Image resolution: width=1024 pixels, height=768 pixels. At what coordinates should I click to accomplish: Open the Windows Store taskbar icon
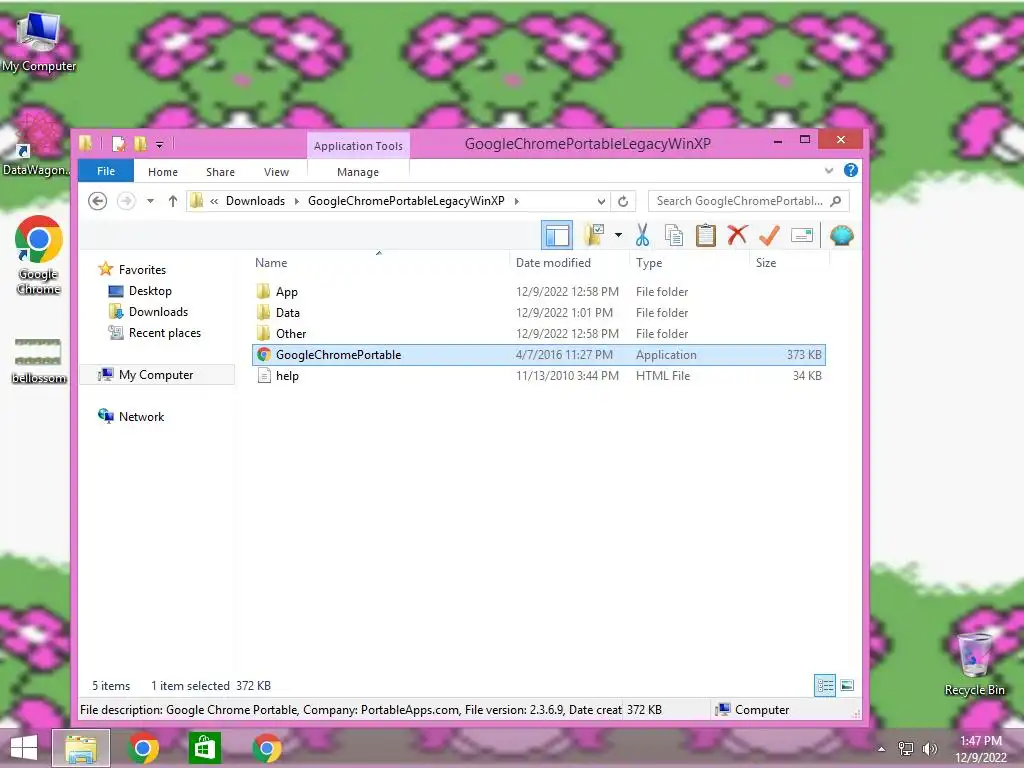coord(204,748)
